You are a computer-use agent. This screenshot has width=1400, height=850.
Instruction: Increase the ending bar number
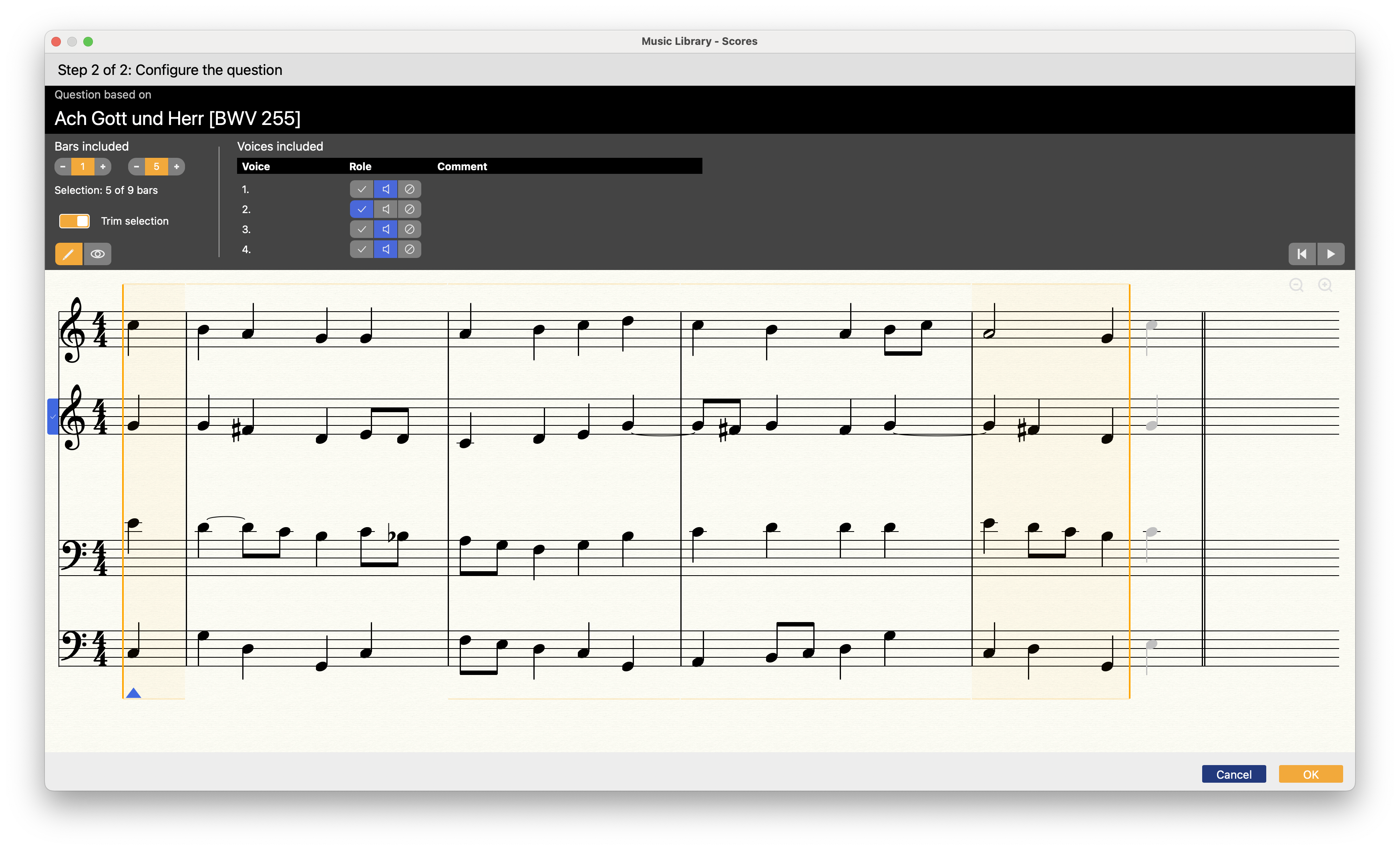tap(177, 167)
